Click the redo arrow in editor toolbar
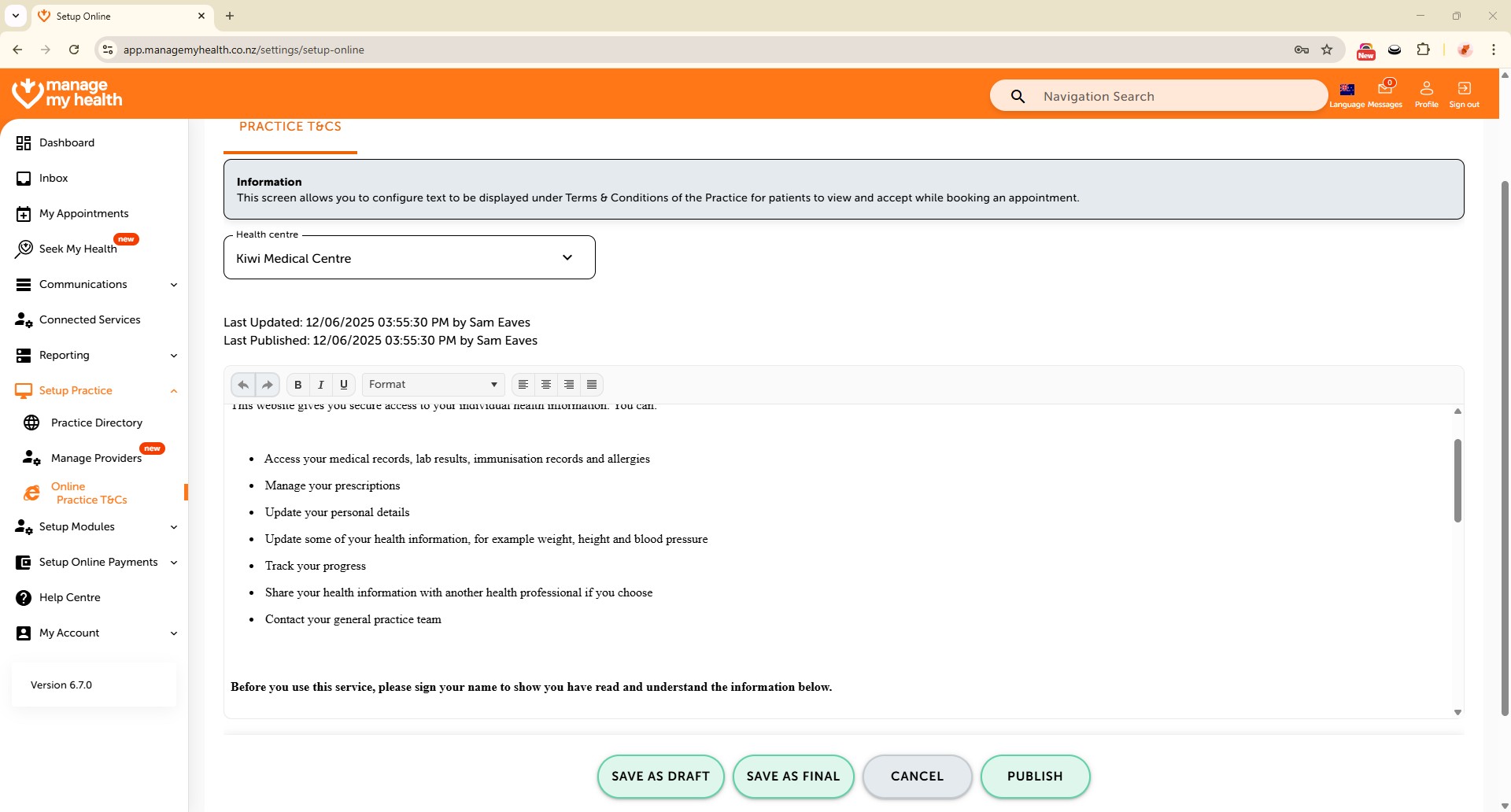This screenshot has width=1511, height=812. pos(268,385)
